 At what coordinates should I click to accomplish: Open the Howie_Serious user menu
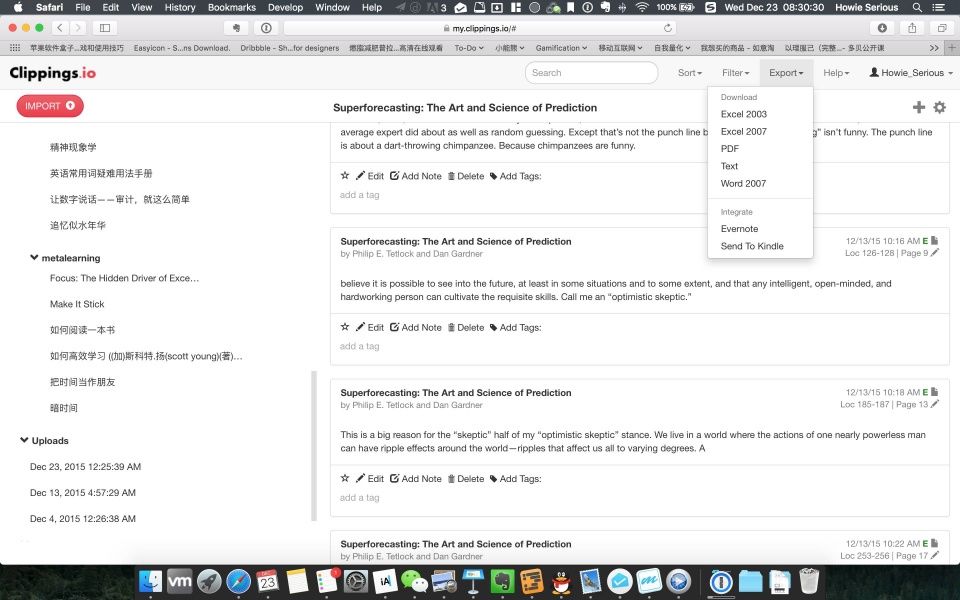click(x=911, y=73)
